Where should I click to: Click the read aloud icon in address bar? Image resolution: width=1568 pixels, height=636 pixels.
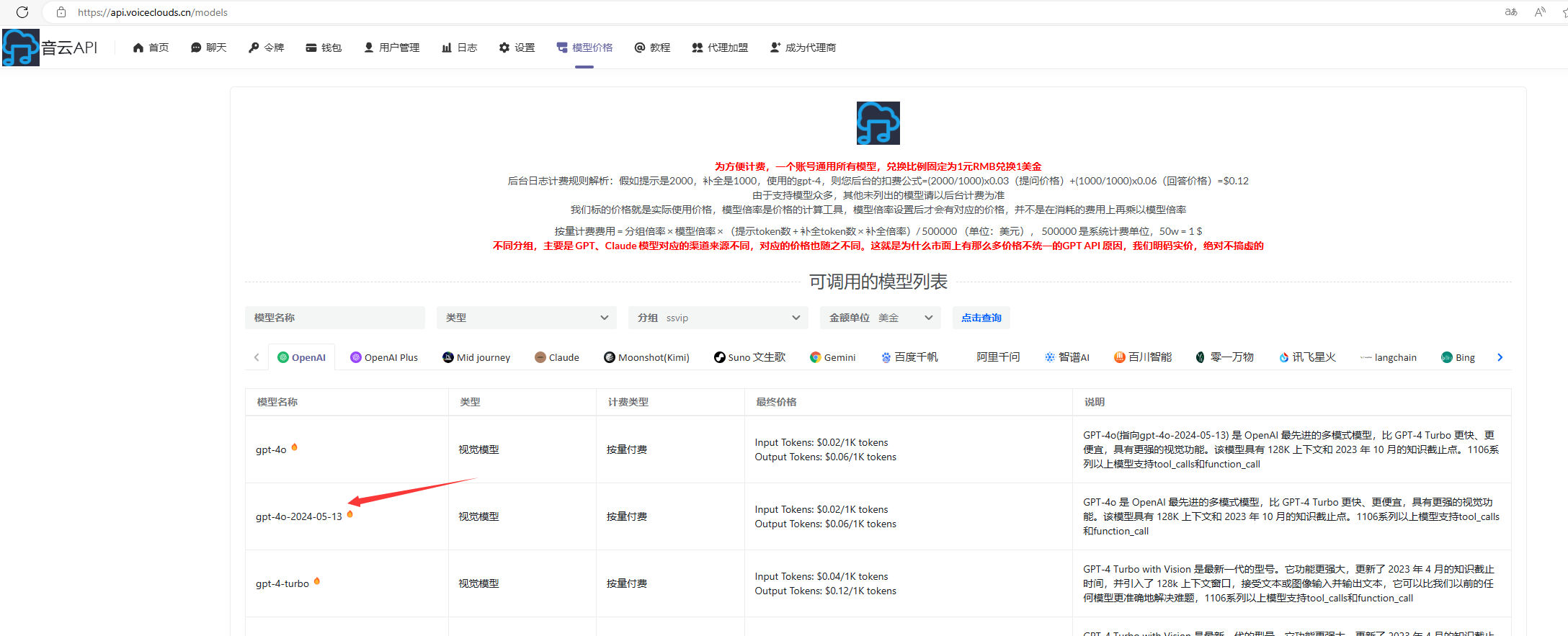1540,12
